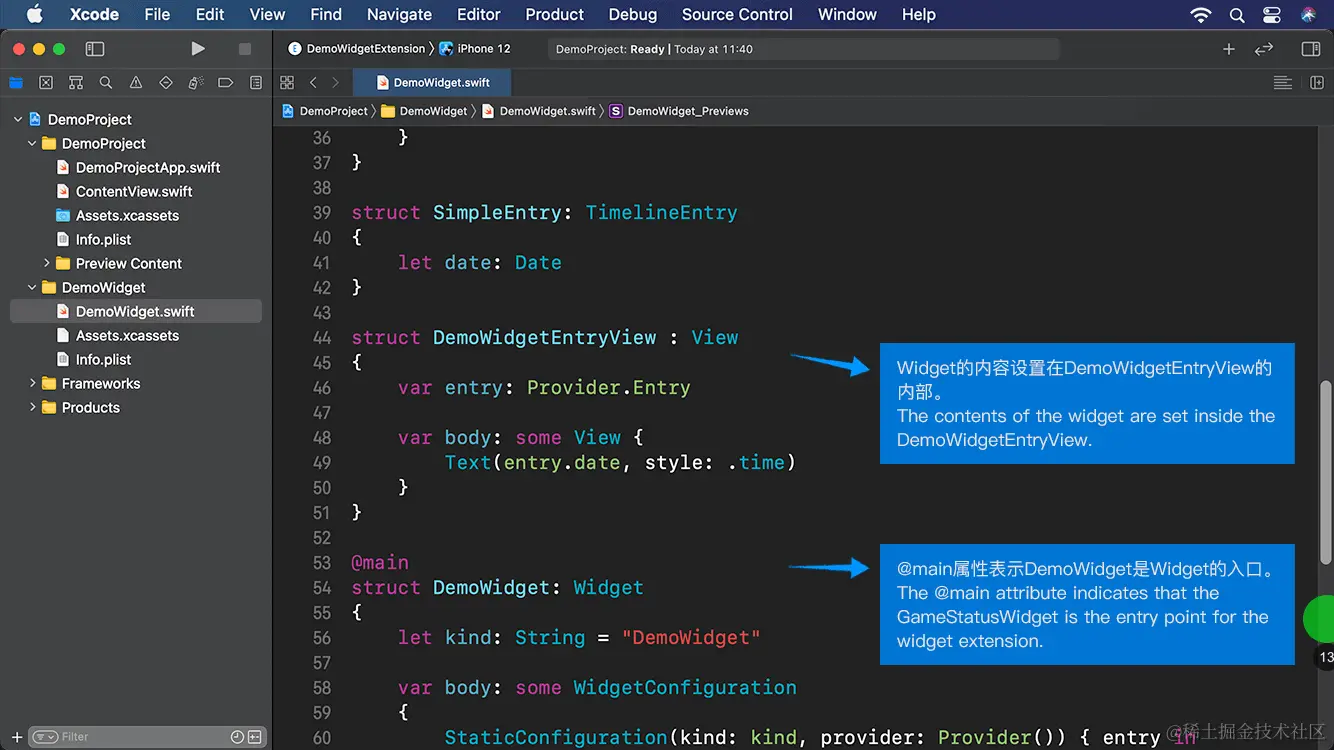The width and height of the screenshot is (1334, 750).
Task: Open Wi-Fi status in menu bar
Action: pos(1201,14)
